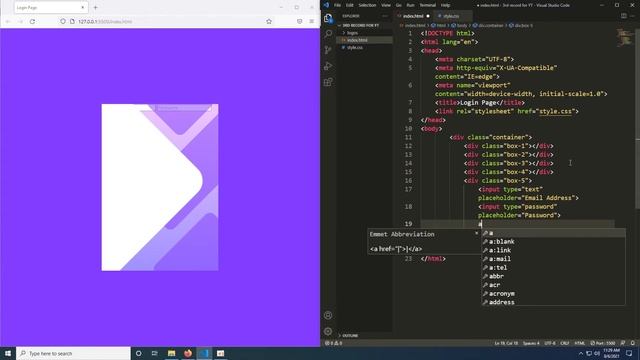This screenshot has width=640, height=360.
Task: Reload the page in Firefox
Action: pos(32,21)
